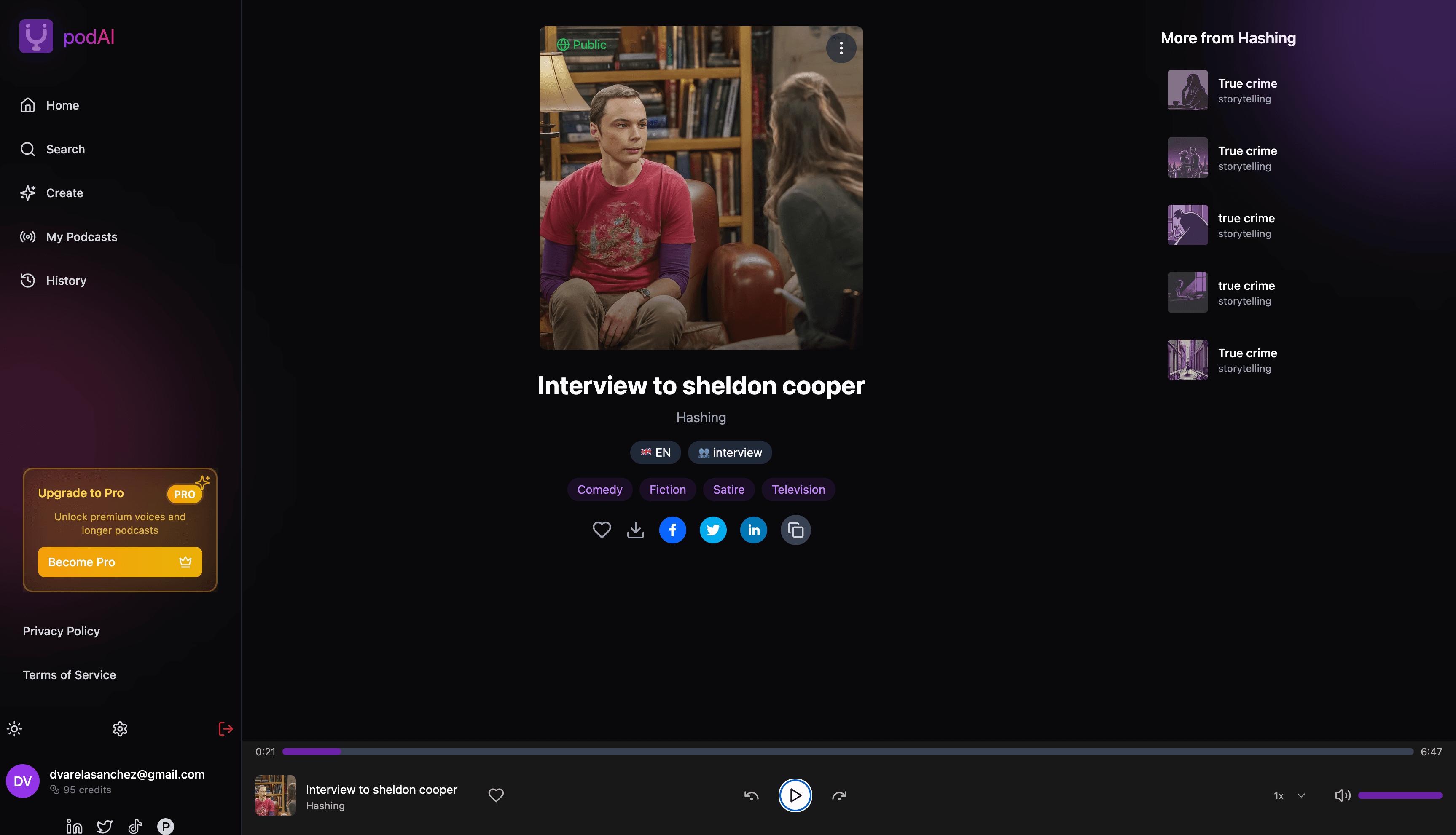
Task: Toggle the light theme sun icon
Action: coord(14,729)
